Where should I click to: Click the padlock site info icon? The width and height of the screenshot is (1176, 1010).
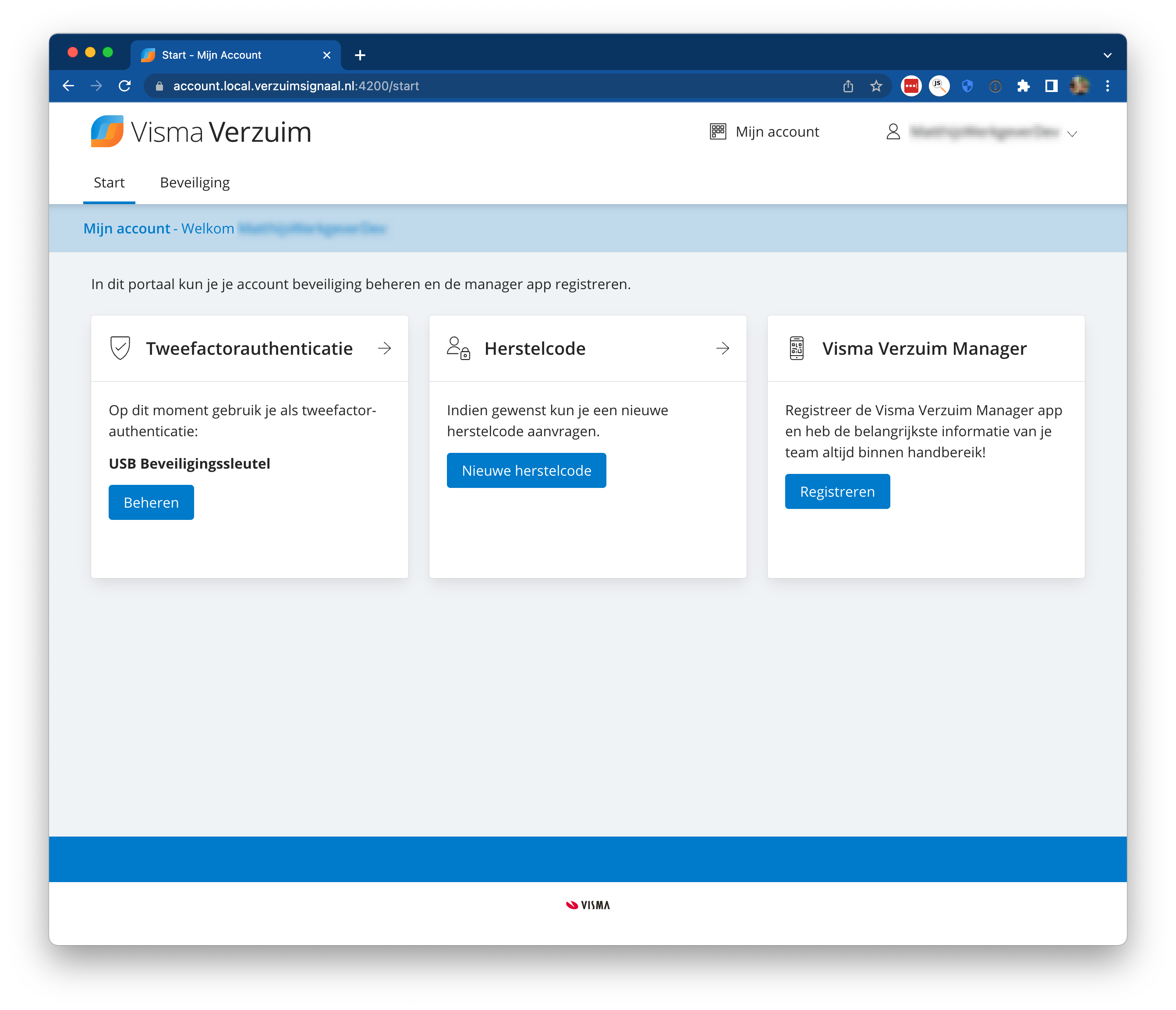click(159, 86)
